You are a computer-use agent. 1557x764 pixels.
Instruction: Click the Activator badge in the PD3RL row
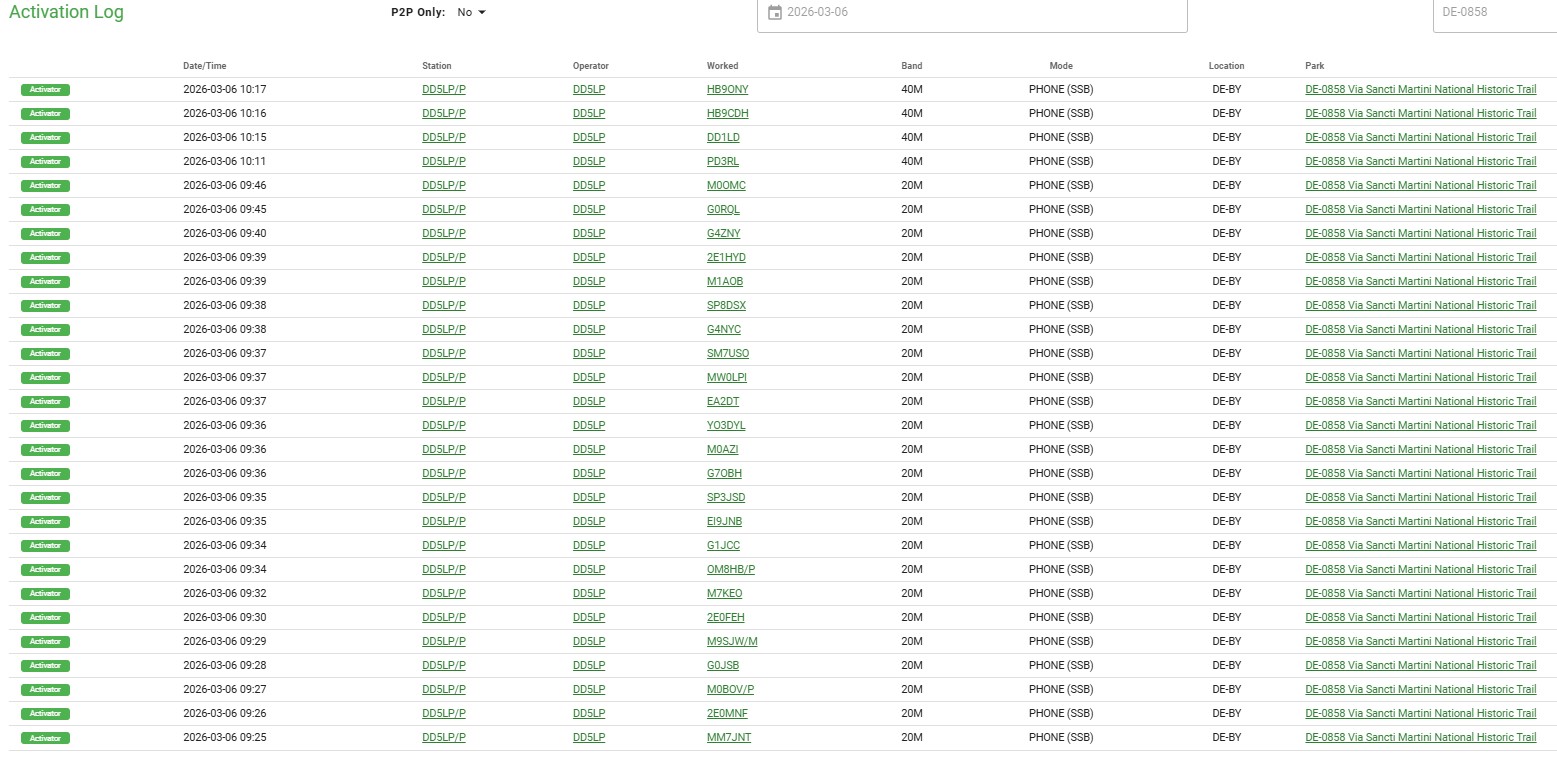tap(45, 162)
